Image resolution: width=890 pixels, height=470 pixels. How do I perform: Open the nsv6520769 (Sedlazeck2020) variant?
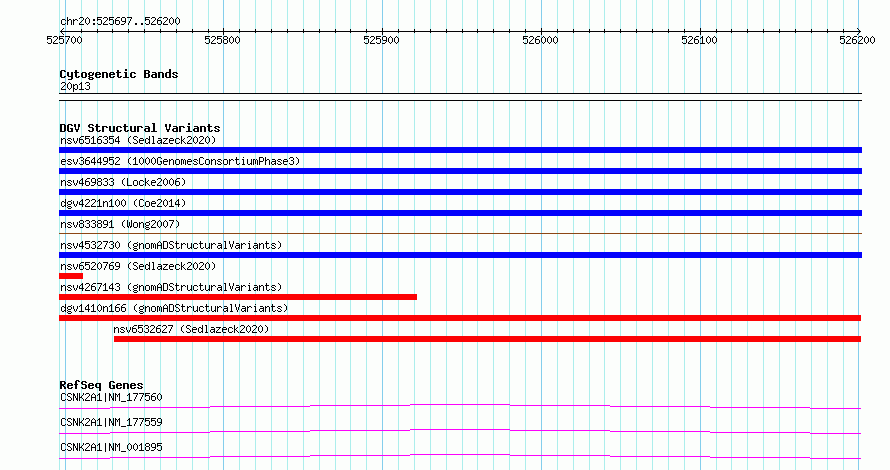138,266
